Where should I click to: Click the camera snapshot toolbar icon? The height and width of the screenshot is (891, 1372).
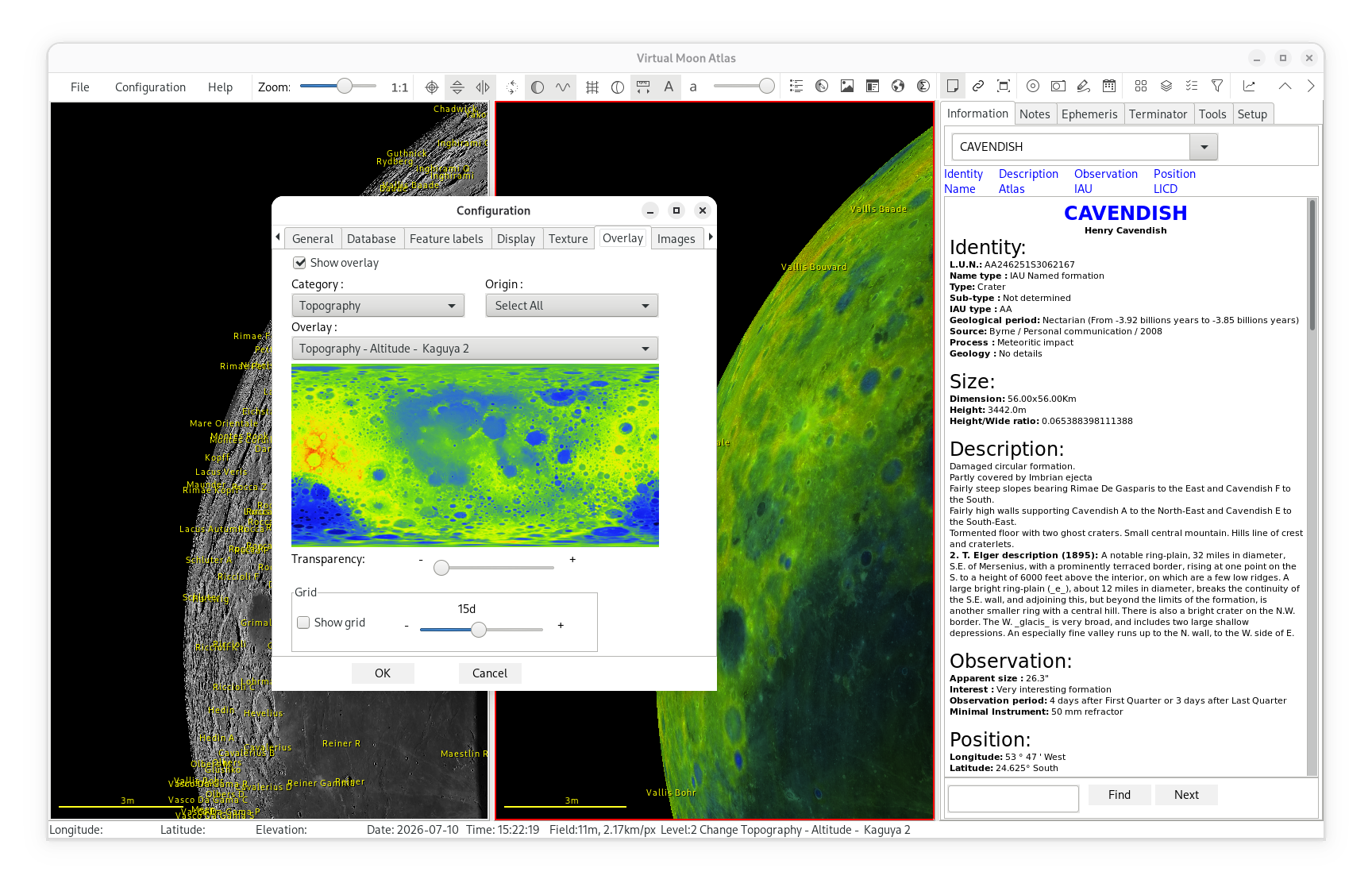pyautogui.click(x=1058, y=86)
